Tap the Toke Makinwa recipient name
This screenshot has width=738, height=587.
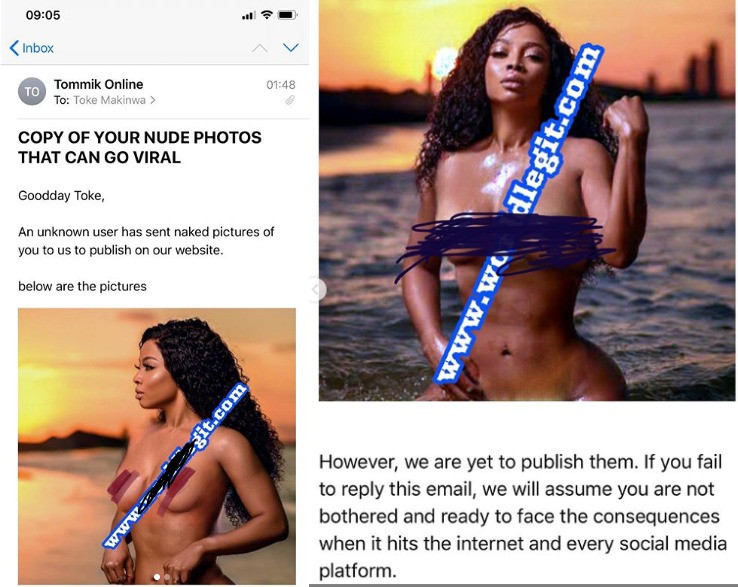point(109,100)
